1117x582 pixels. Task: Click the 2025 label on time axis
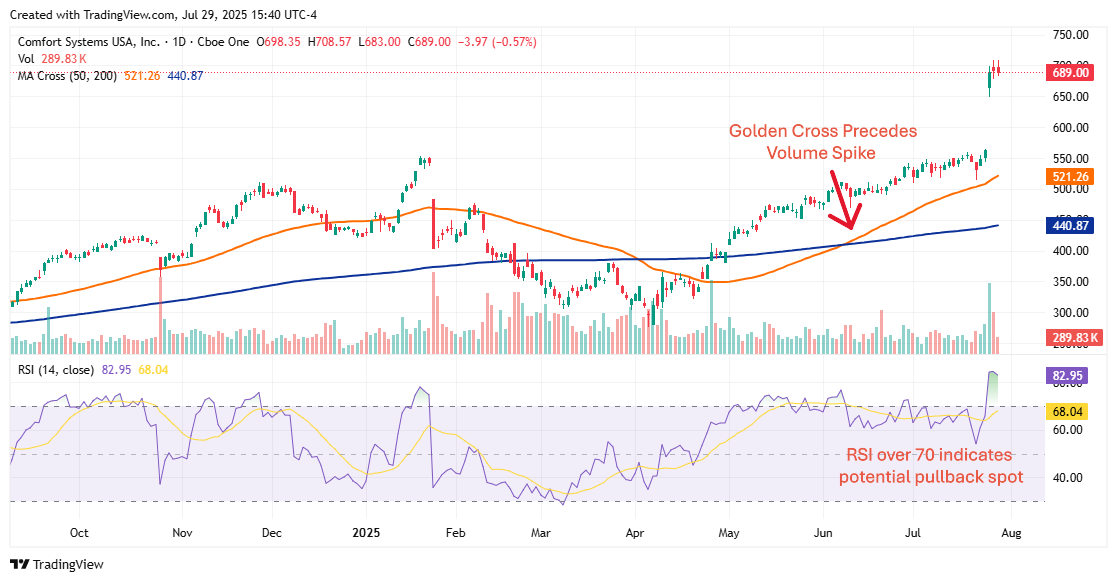365,533
